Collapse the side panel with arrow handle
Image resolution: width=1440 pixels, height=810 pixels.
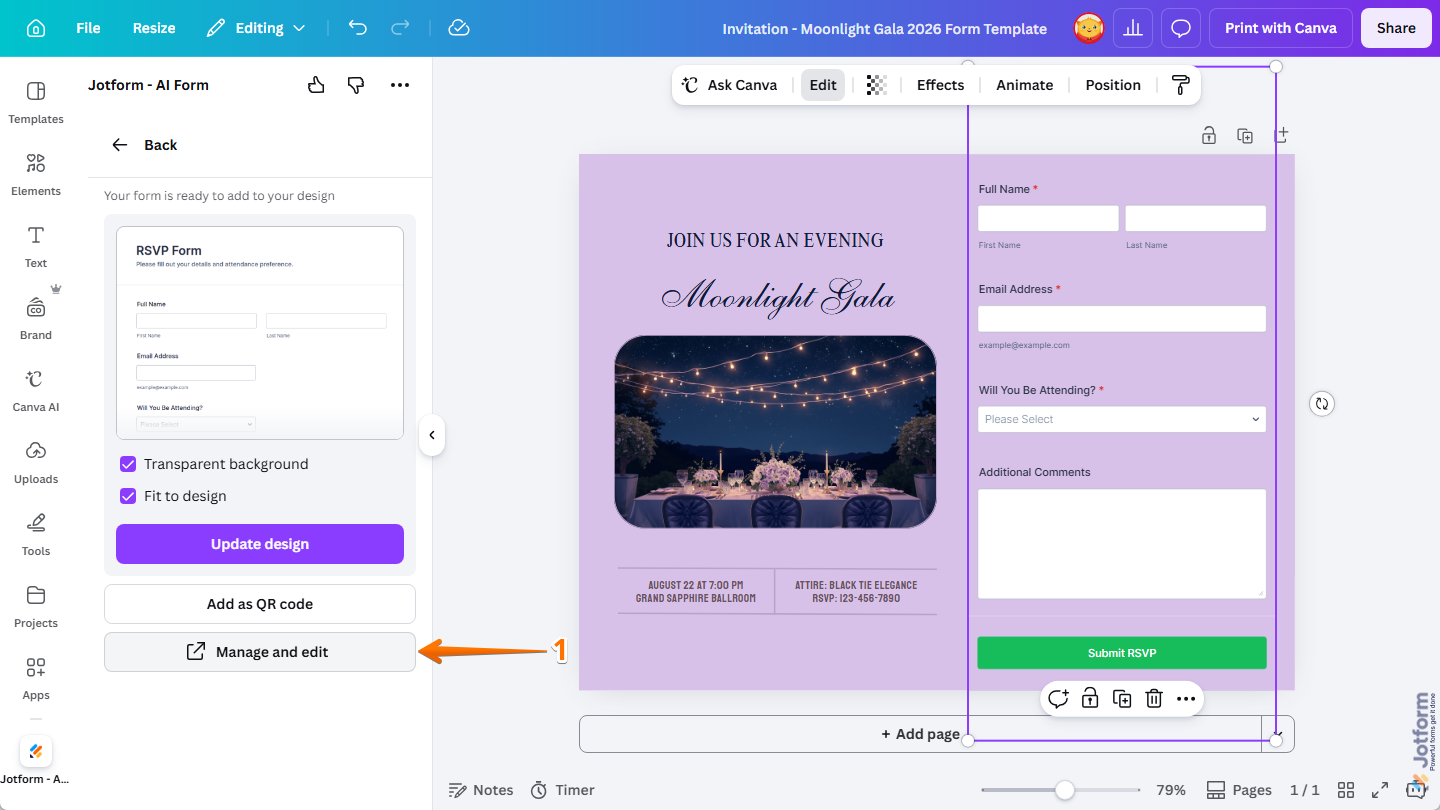tap(432, 435)
